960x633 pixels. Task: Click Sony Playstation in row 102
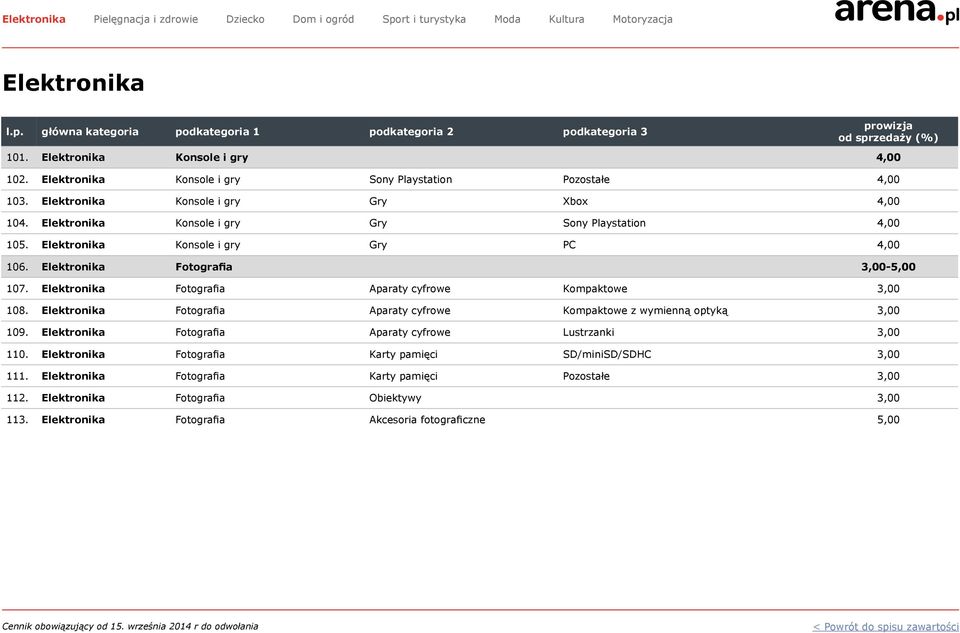[x=411, y=179]
